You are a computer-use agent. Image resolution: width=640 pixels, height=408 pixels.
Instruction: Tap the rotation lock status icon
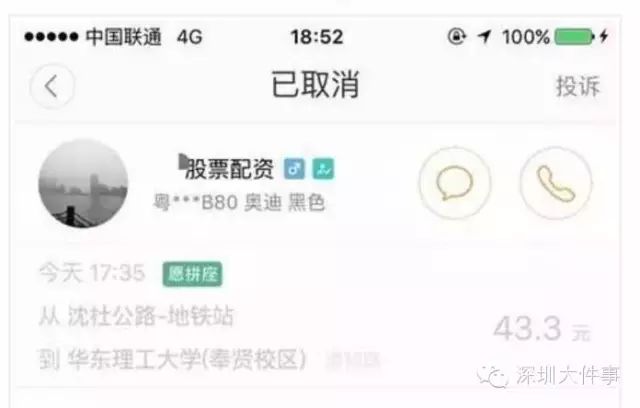[x=457, y=36]
